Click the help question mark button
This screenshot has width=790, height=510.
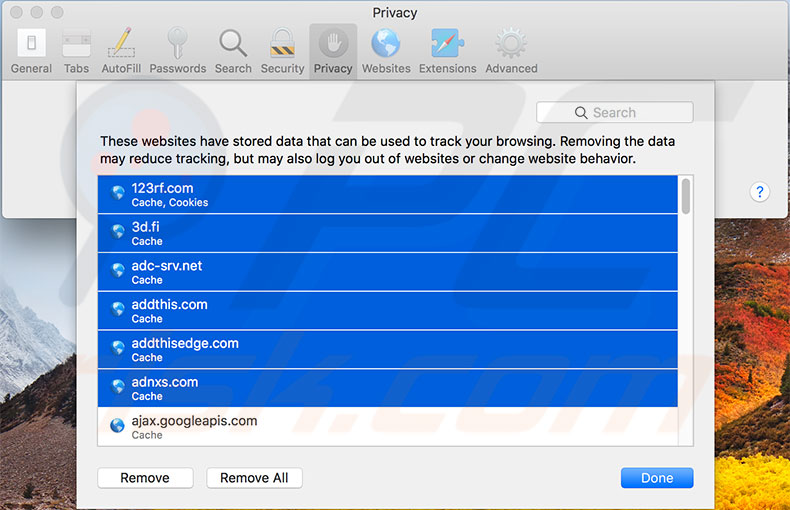click(x=759, y=192)
